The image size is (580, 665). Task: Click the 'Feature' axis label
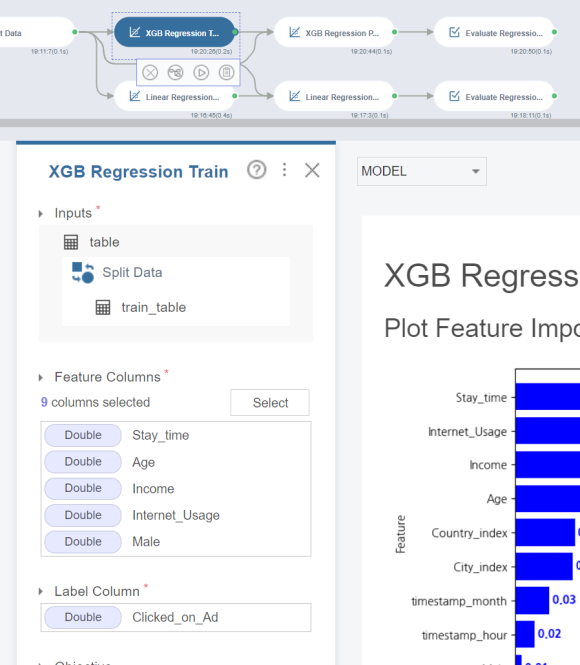click(x=400, y=534)
